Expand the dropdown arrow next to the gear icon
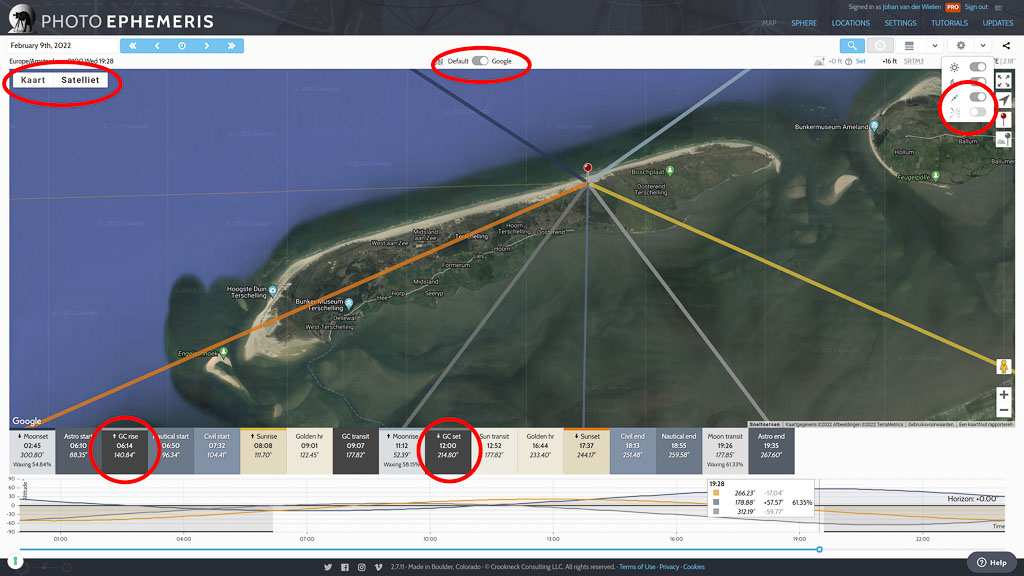This screenshot has height=576, width=1024. pyautogui.click(x=983, y=46)
